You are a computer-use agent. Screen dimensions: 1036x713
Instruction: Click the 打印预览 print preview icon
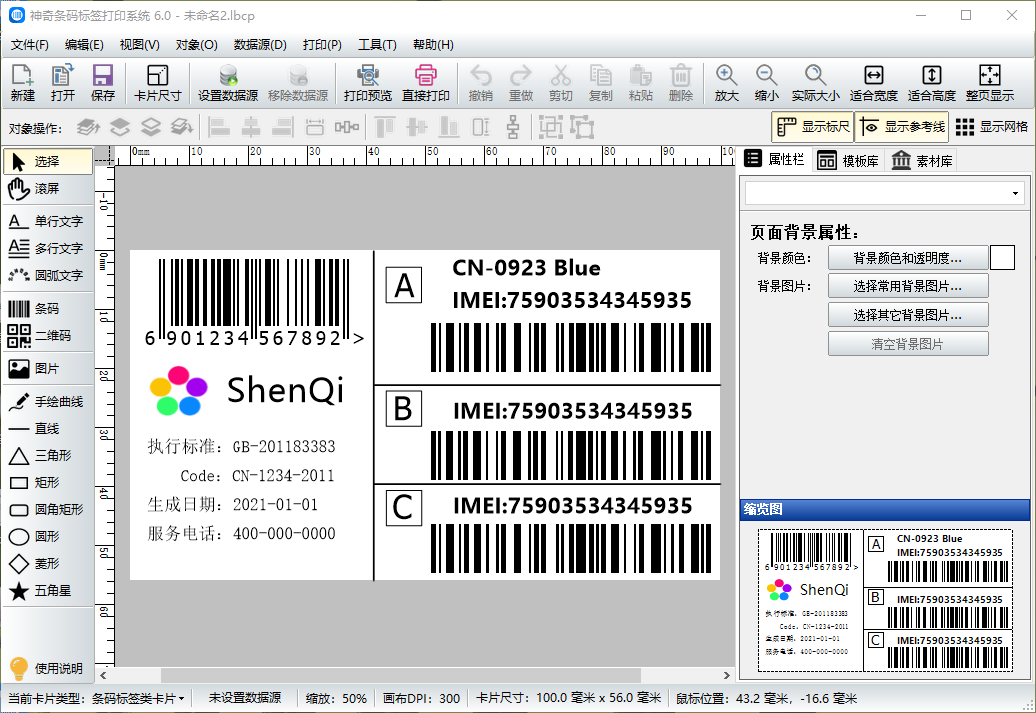pos(367,84)
